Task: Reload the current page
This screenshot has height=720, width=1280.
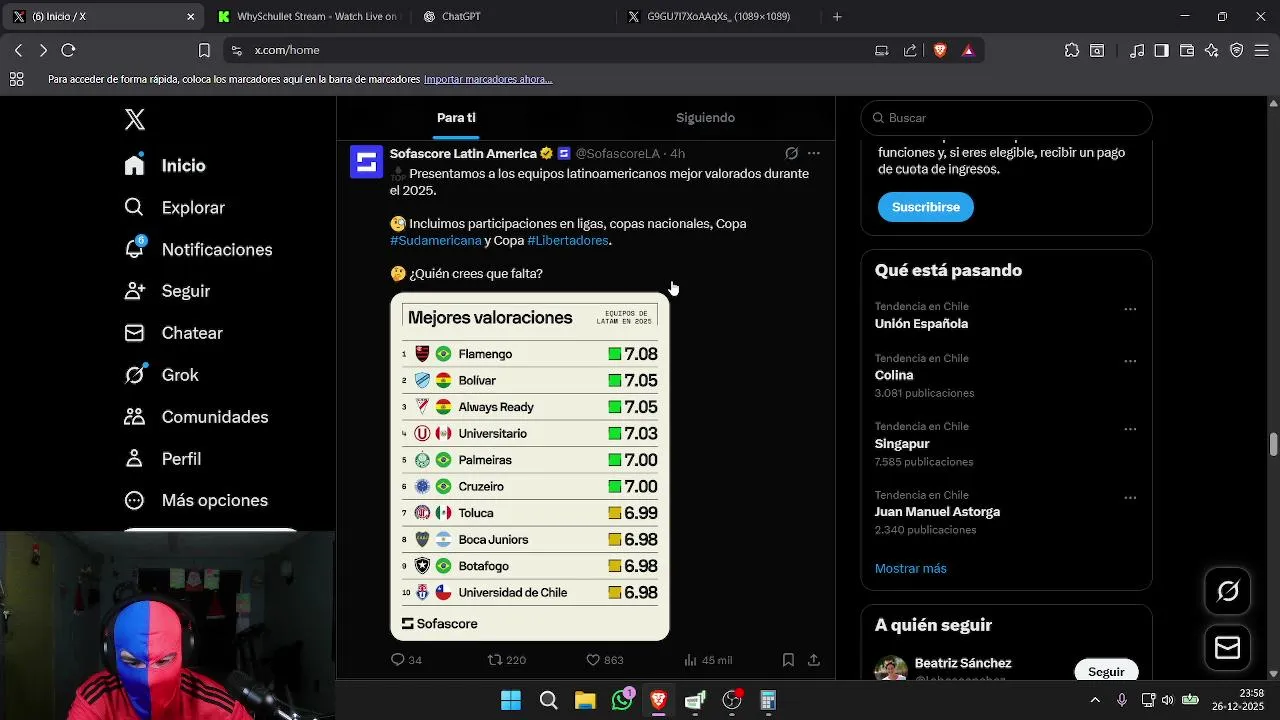Action: (68, 50)
